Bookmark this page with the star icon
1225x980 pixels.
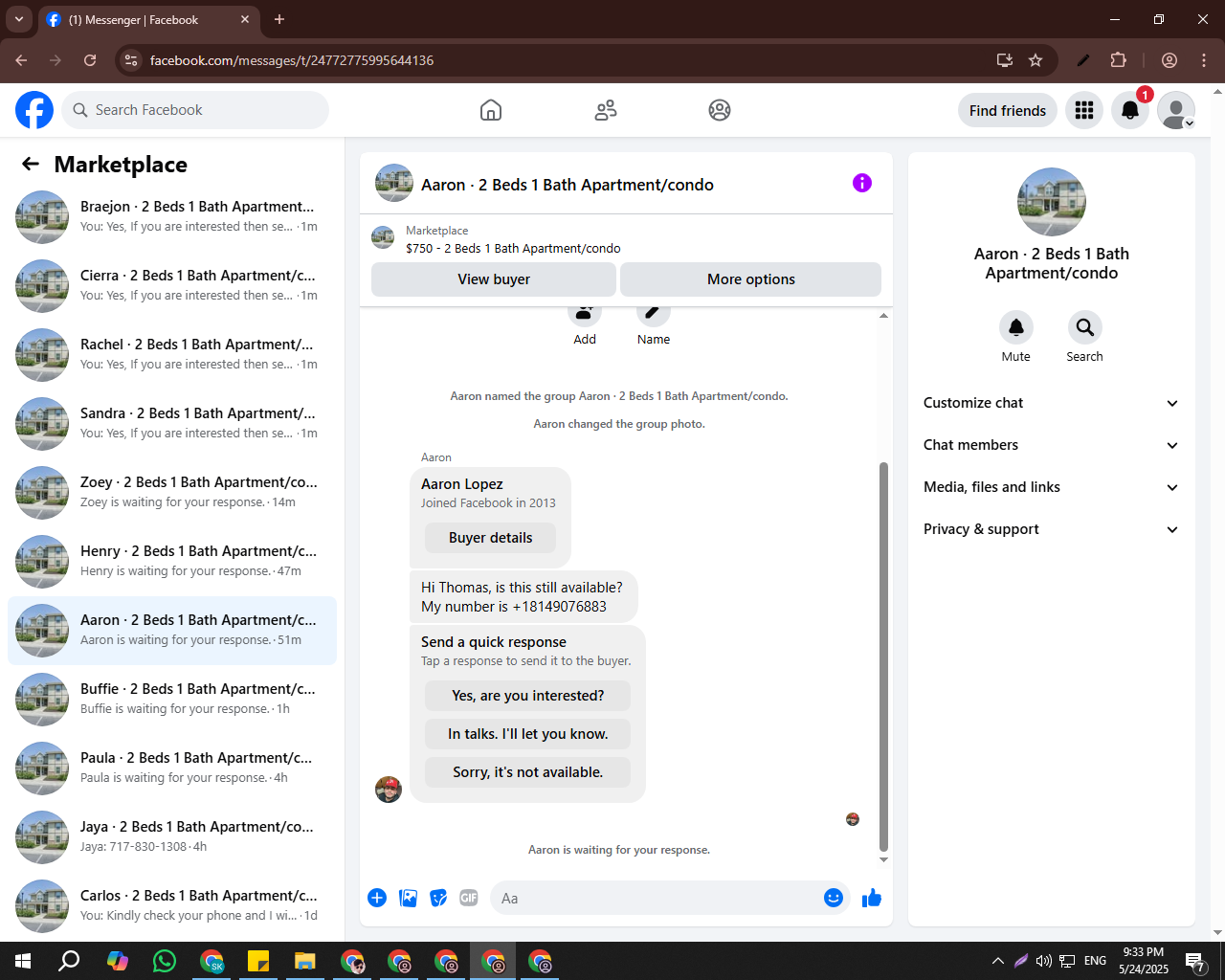(x=1036, y=60)
